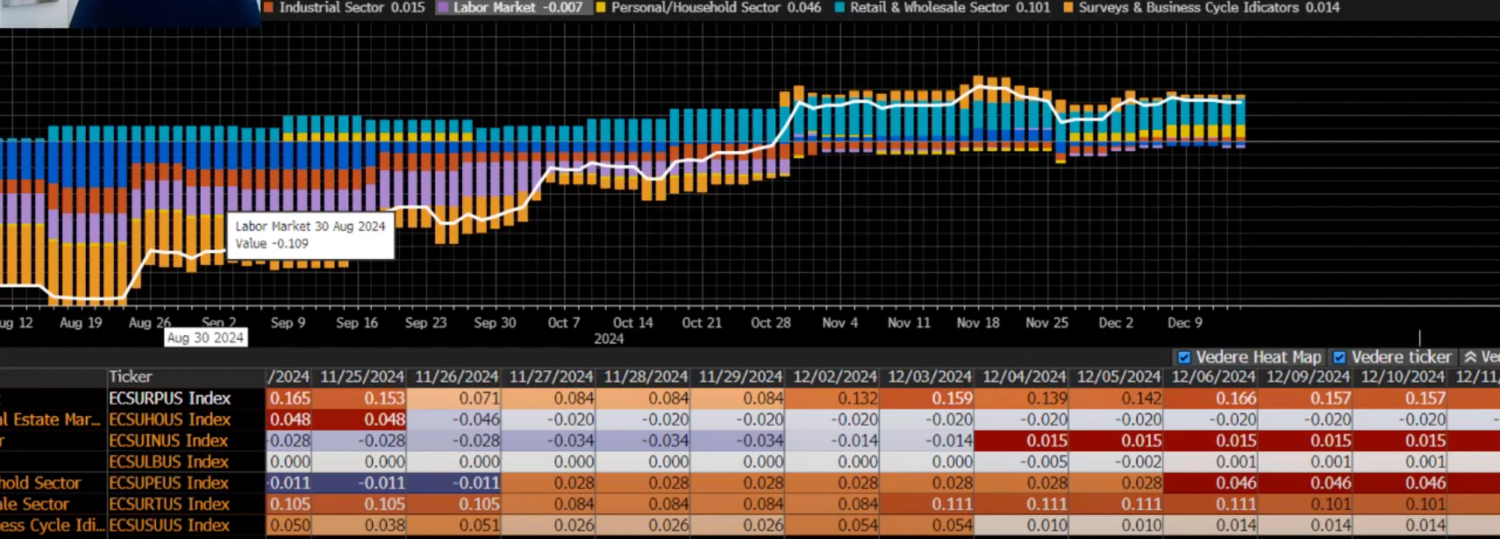
Task: Click the 12/04/2024 date column header
Action: [1024, 377]
